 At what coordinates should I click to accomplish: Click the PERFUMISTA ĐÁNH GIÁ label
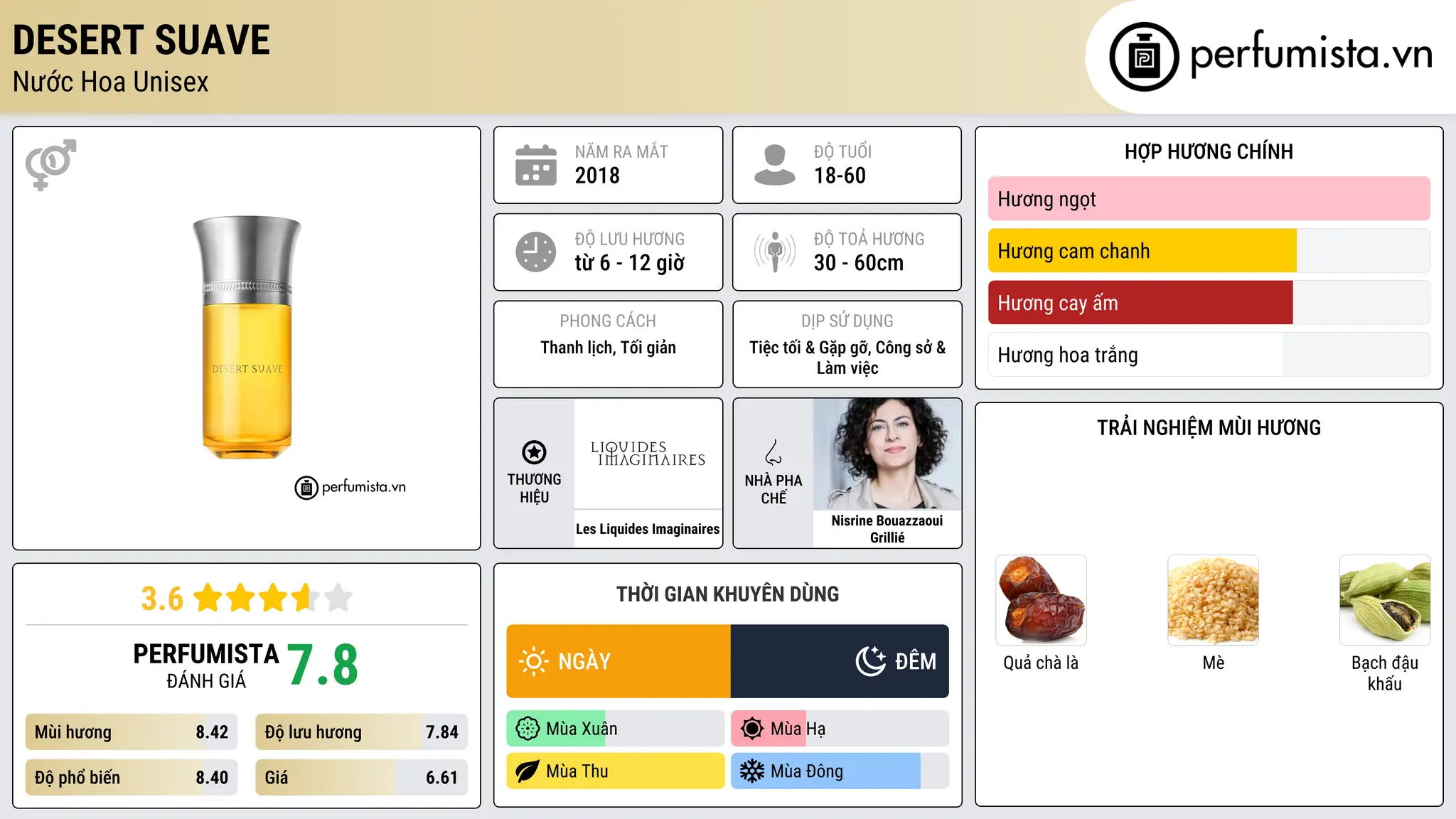[x=206, y=666]
